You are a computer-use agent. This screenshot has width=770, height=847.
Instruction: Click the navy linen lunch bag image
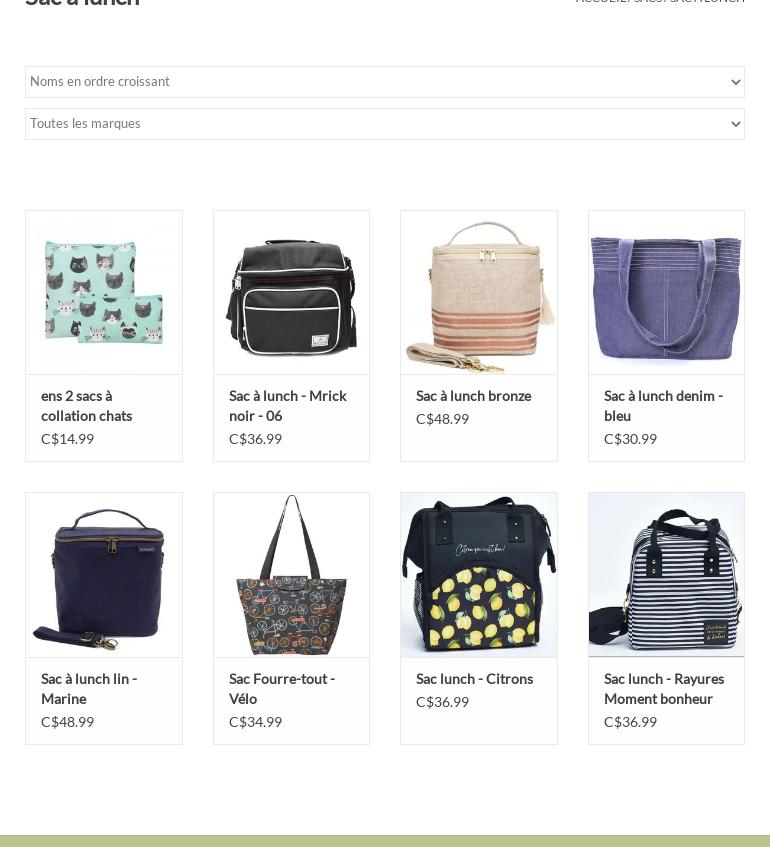point(104,575)
